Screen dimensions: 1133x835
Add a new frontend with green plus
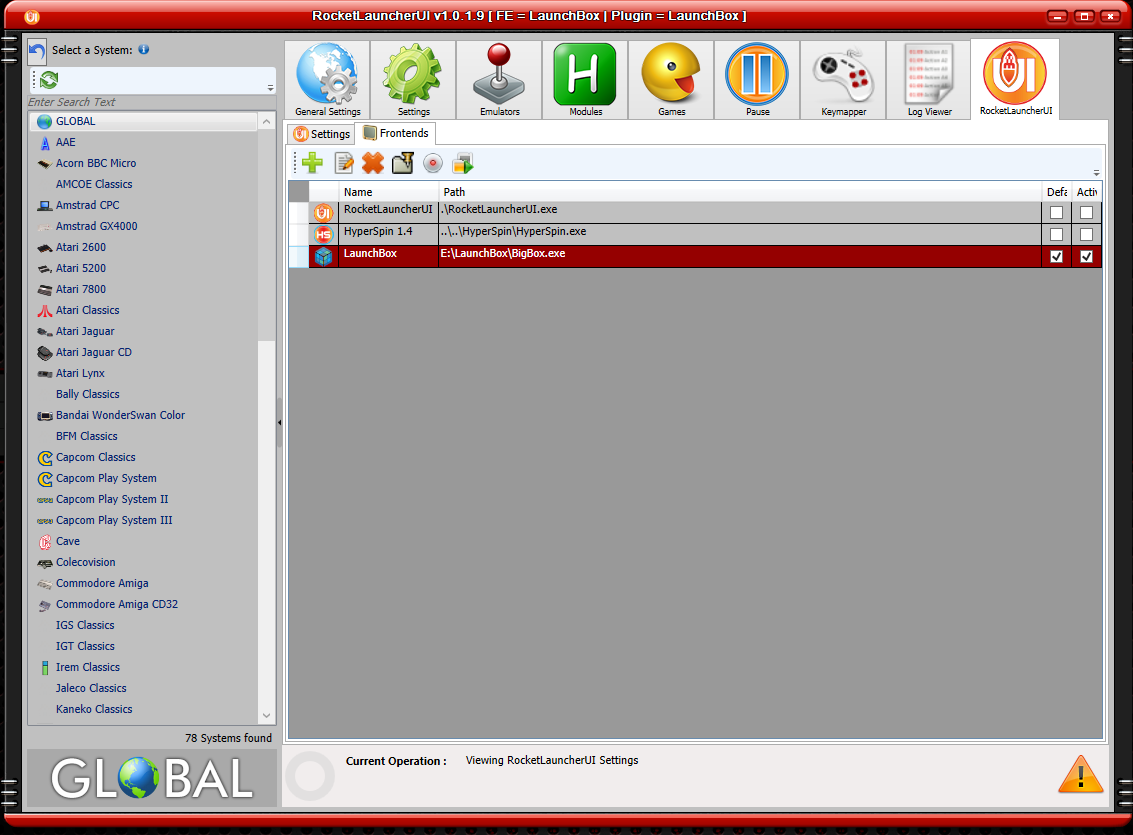coord(313,163)
